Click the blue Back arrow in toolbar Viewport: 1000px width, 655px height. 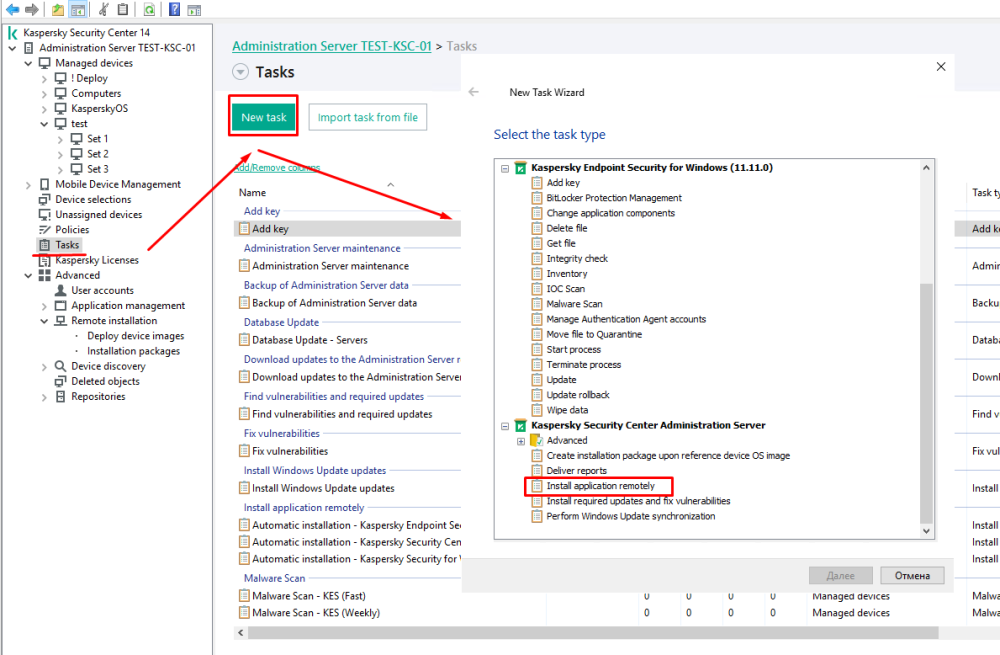click(13, 9)
